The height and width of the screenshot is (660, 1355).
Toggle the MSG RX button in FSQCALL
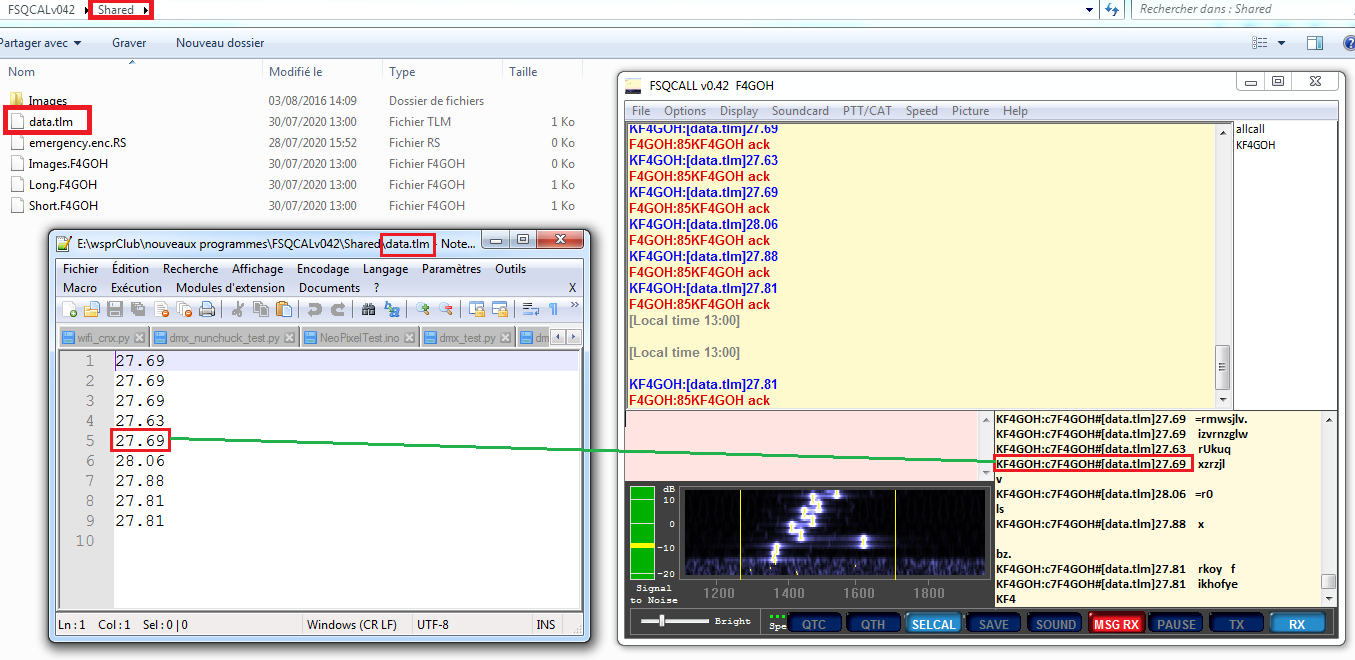click(1116, 624)
